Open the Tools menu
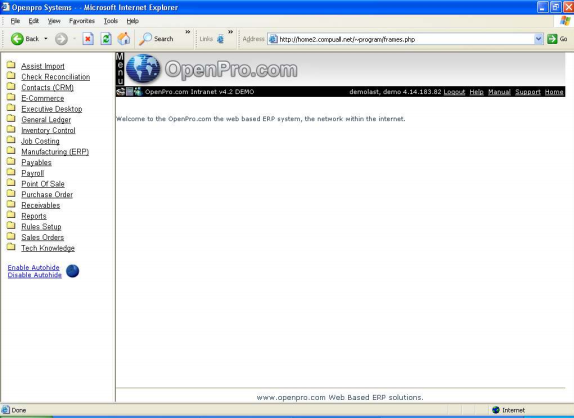The width and height of the screenshot is (574, 418). pyautogui.click(x=111, y=21)
